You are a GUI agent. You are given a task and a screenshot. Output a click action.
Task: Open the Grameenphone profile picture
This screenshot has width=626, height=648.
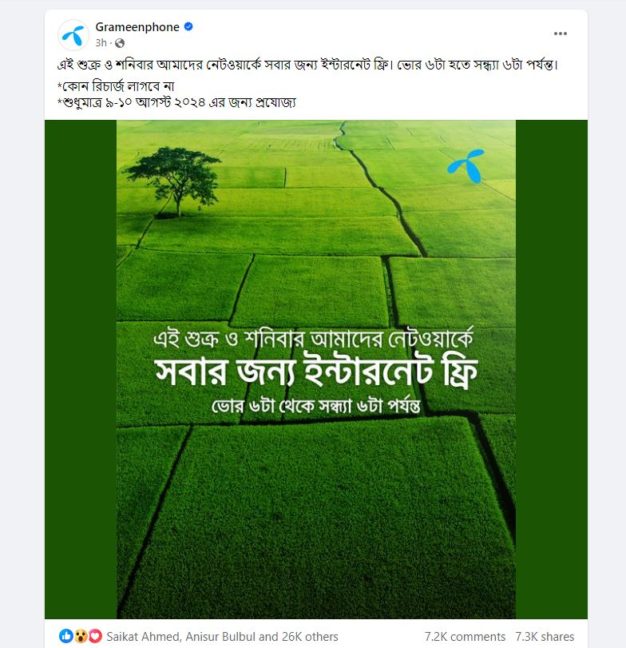73,35
